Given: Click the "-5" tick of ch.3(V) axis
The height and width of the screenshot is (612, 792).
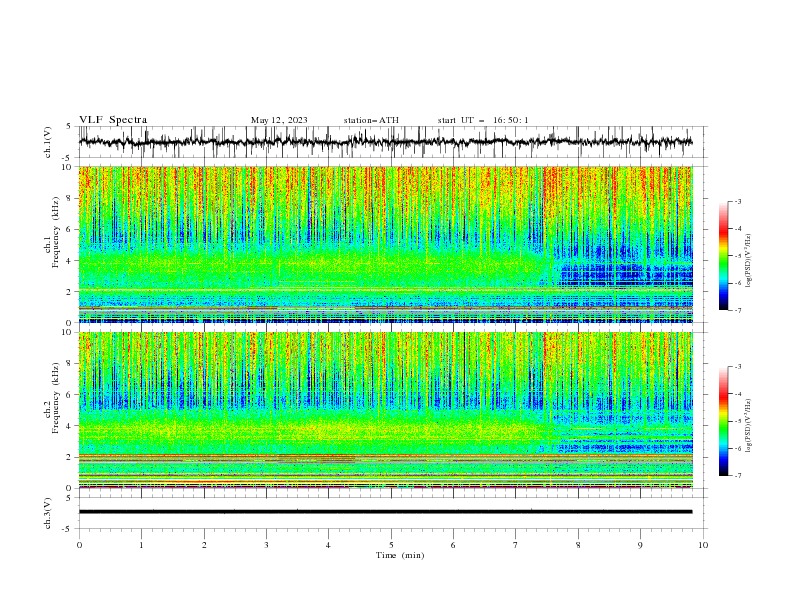Looking at the screenshot, I should point(67,529).
